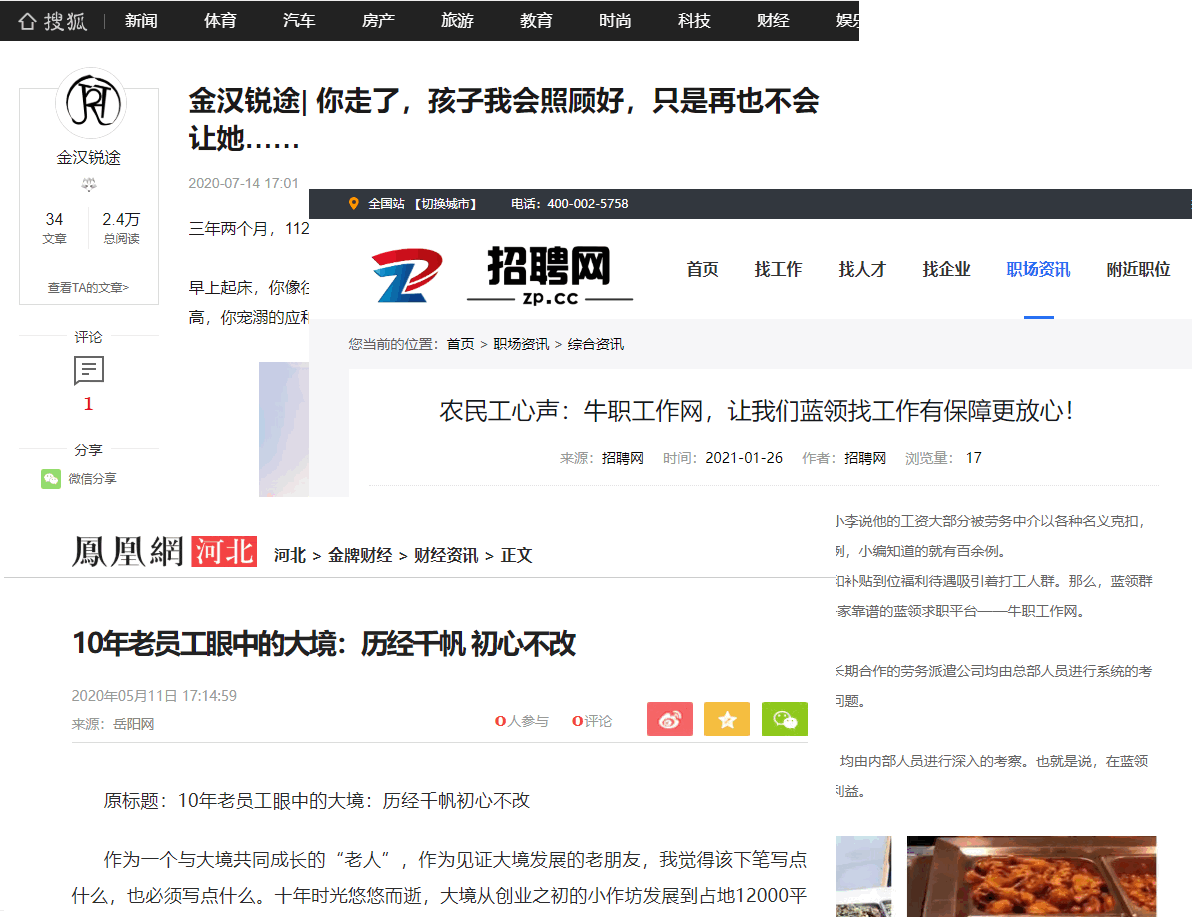Click the 0评论 link in Phoenix article

[x=592, y=721]
